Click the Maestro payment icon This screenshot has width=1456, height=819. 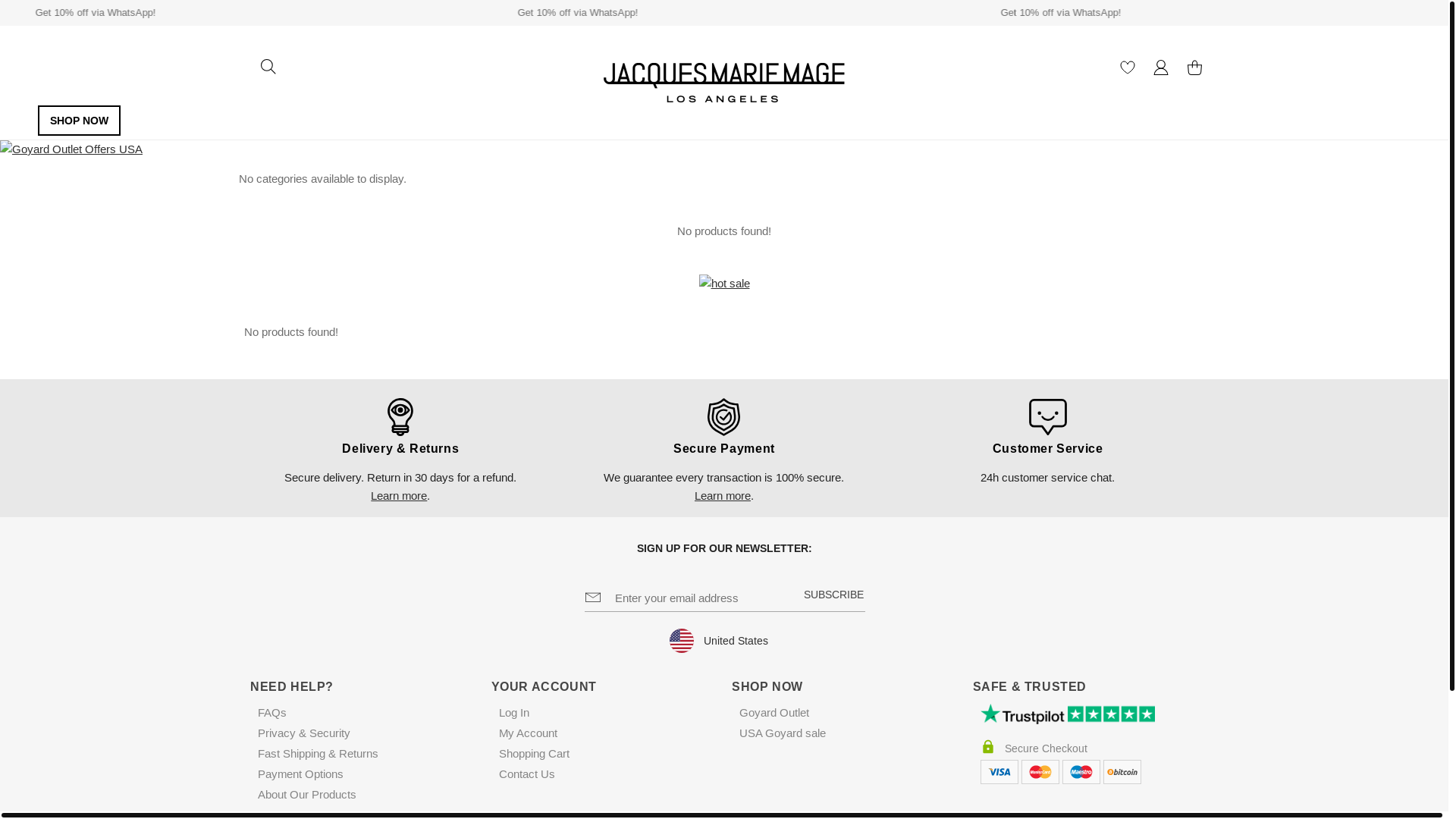click(1081, 772)
